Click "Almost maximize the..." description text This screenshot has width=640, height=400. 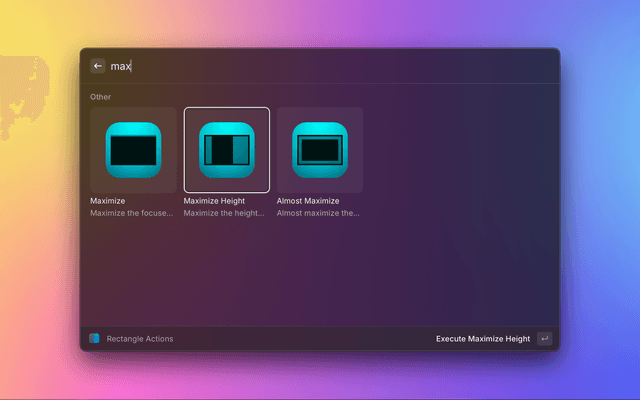click(318, 213)
